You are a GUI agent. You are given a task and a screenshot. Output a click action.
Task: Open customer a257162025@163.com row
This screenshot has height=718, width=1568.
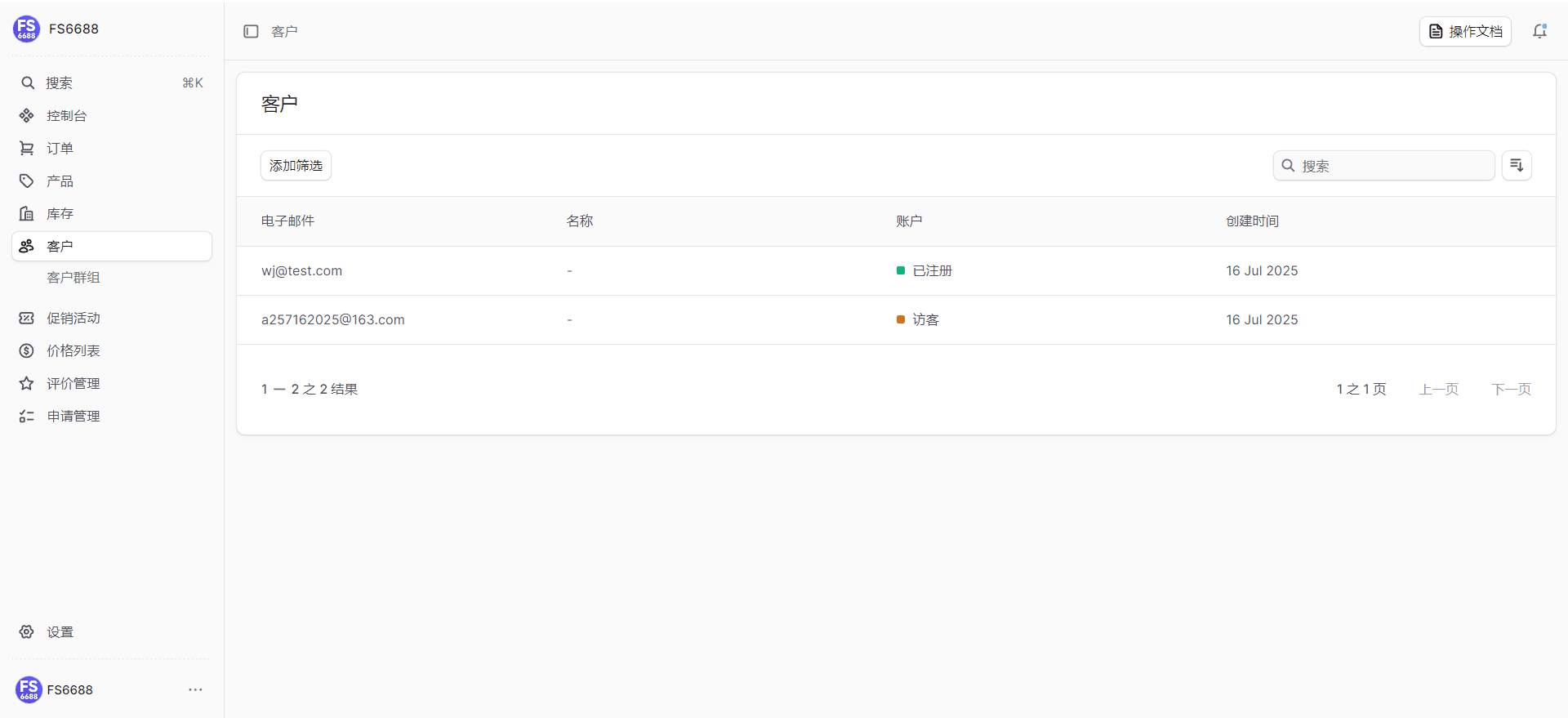pos(332,319)
